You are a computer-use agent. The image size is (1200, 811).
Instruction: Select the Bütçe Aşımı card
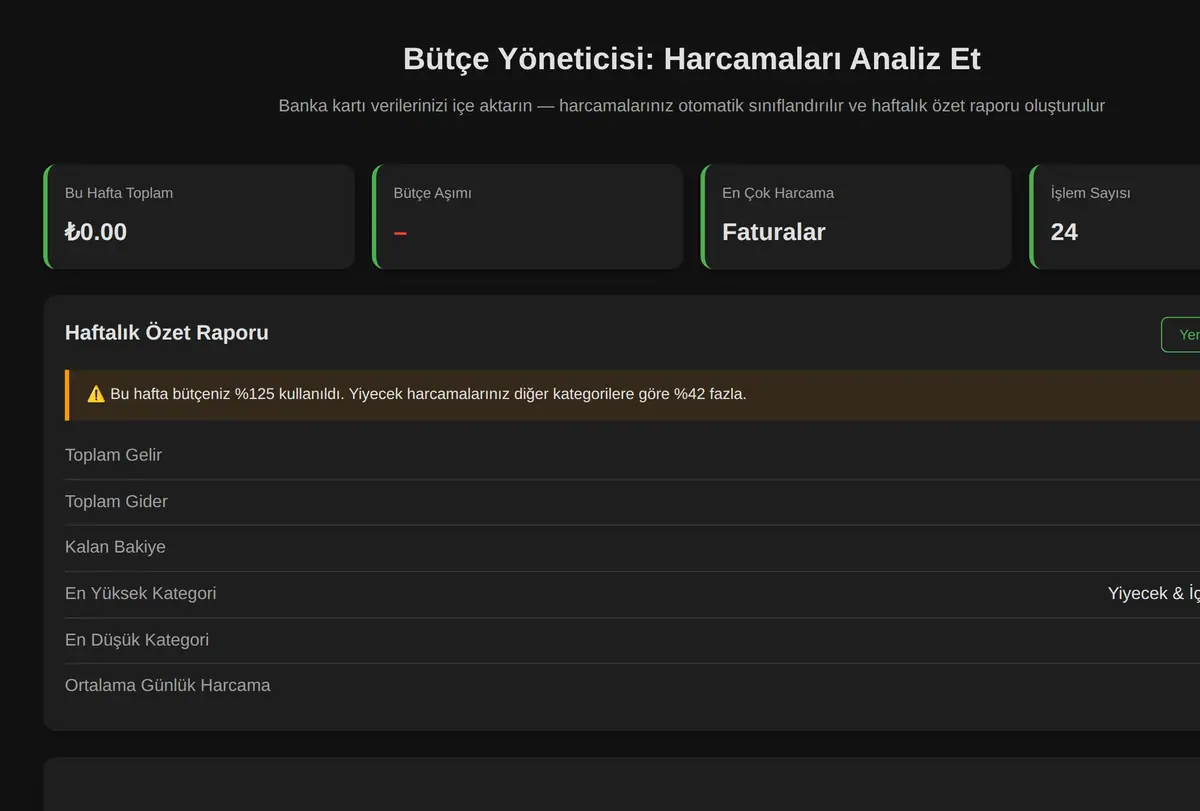[x=528, y=217]
